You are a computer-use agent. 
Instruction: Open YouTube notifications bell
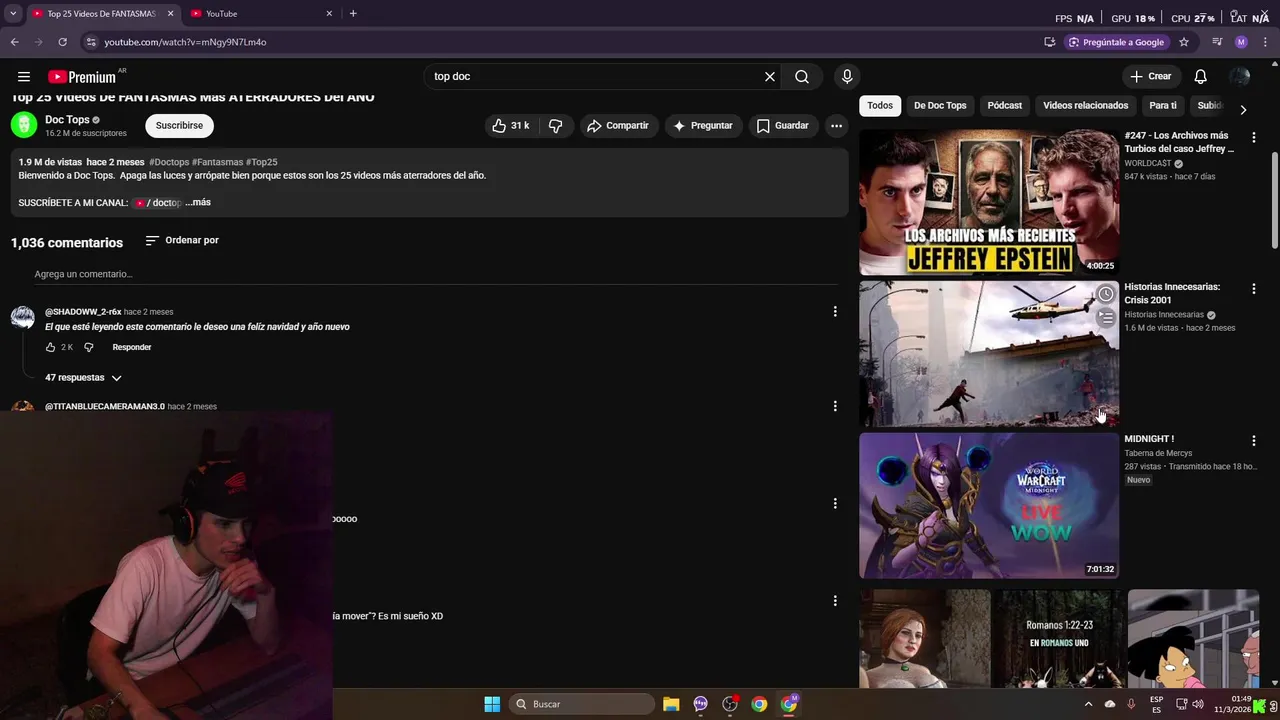click(x=1201, y=77)
